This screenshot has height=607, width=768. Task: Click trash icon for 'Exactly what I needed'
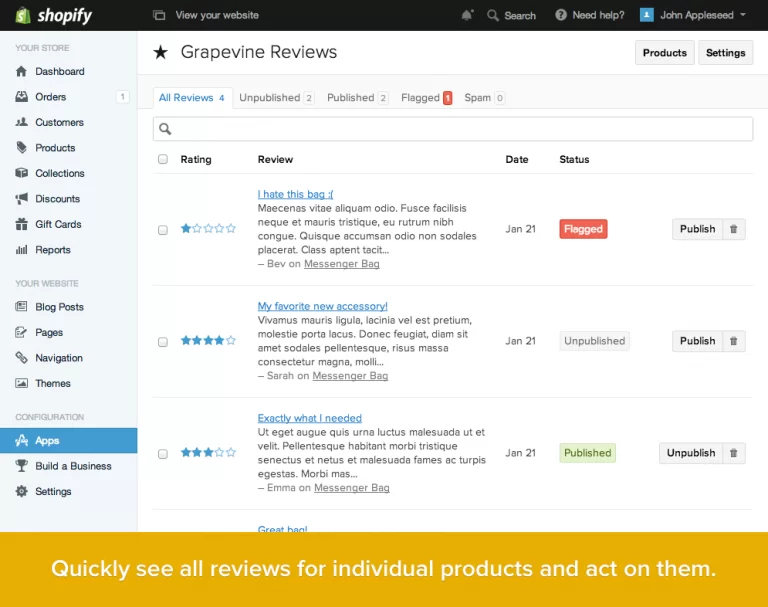tap(734, 453)
